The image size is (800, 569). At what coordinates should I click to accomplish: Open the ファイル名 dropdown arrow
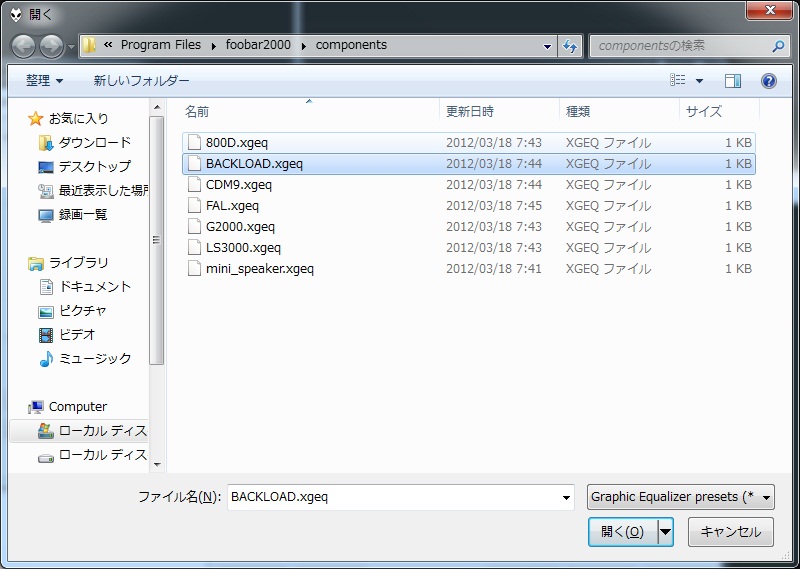coord(566,498)
